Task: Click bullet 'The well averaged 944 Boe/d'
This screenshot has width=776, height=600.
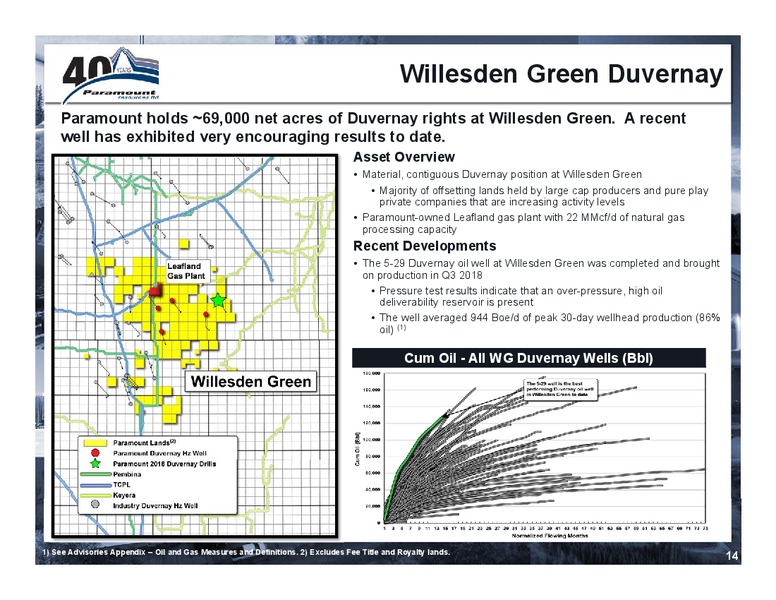Action: point(549,323)
